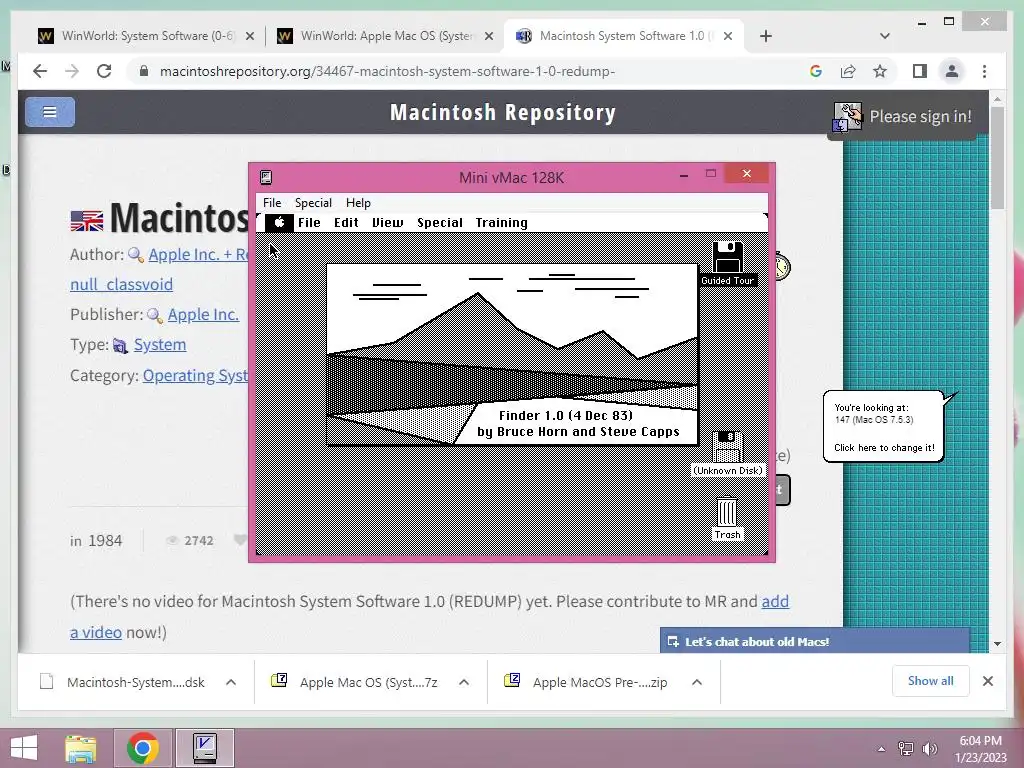Open Special menu in Mini vMac window
The width and height of the screenshot is (1024, 768).
click(313, 202)
